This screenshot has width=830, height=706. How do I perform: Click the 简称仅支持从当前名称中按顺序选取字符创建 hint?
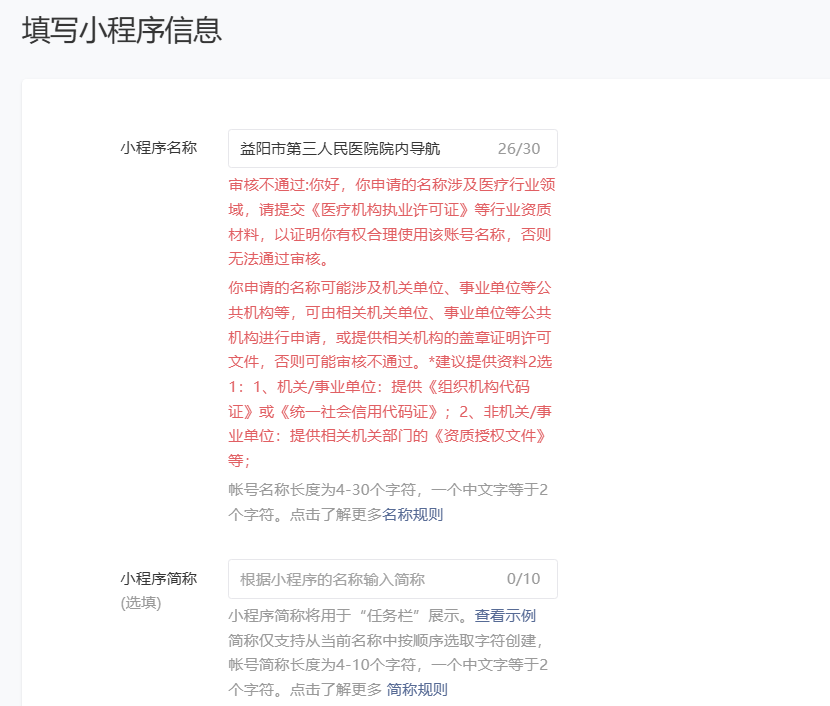tap(386, 640)
